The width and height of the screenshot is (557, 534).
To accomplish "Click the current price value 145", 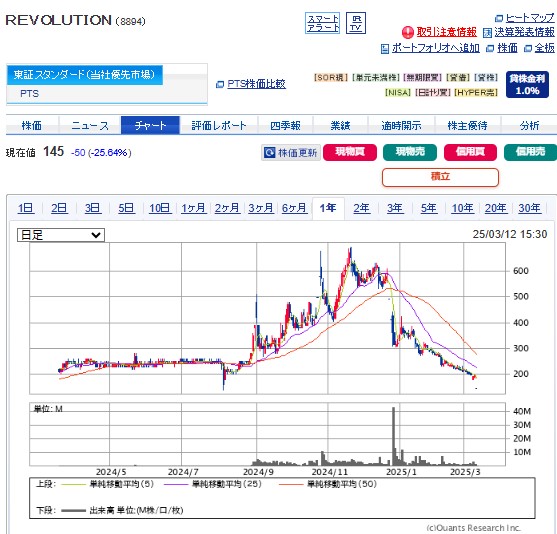I will tap(54, 152).
